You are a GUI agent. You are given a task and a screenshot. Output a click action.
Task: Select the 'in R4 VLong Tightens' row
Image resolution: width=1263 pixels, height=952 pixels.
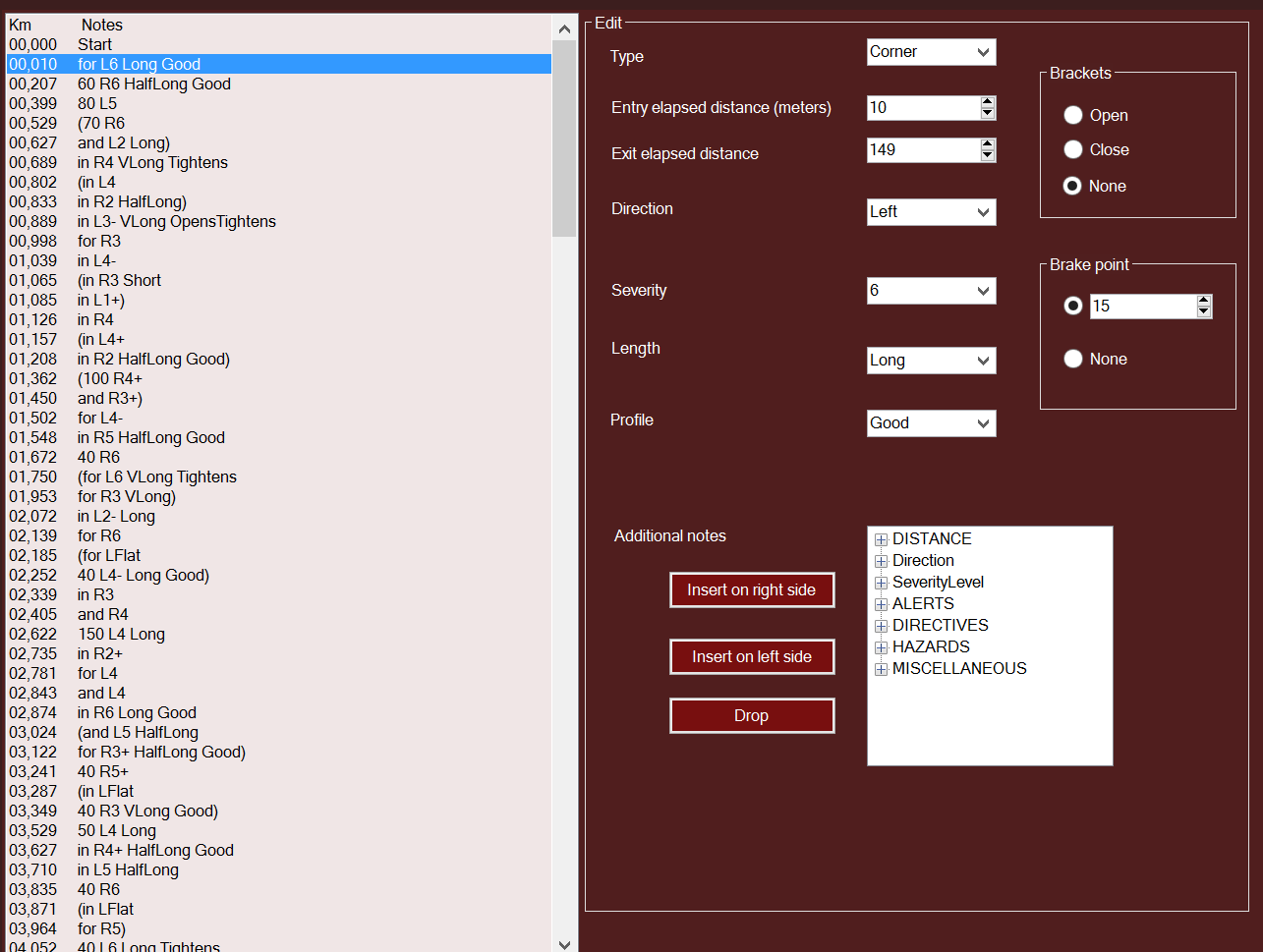(279, 162)
